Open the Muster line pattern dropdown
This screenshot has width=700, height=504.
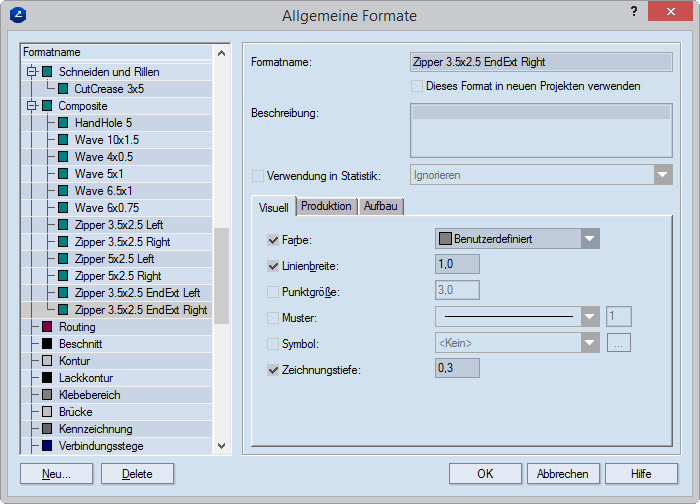[590, 317]
